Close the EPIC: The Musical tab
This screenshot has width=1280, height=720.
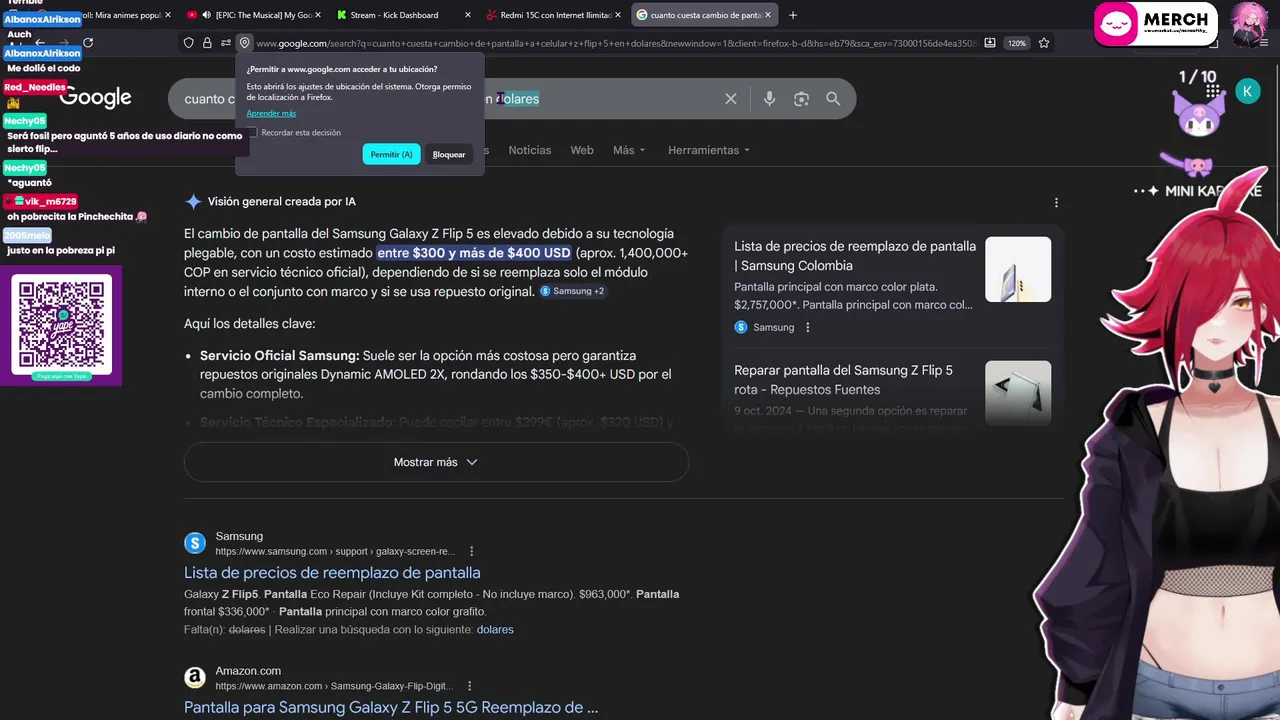318,15
